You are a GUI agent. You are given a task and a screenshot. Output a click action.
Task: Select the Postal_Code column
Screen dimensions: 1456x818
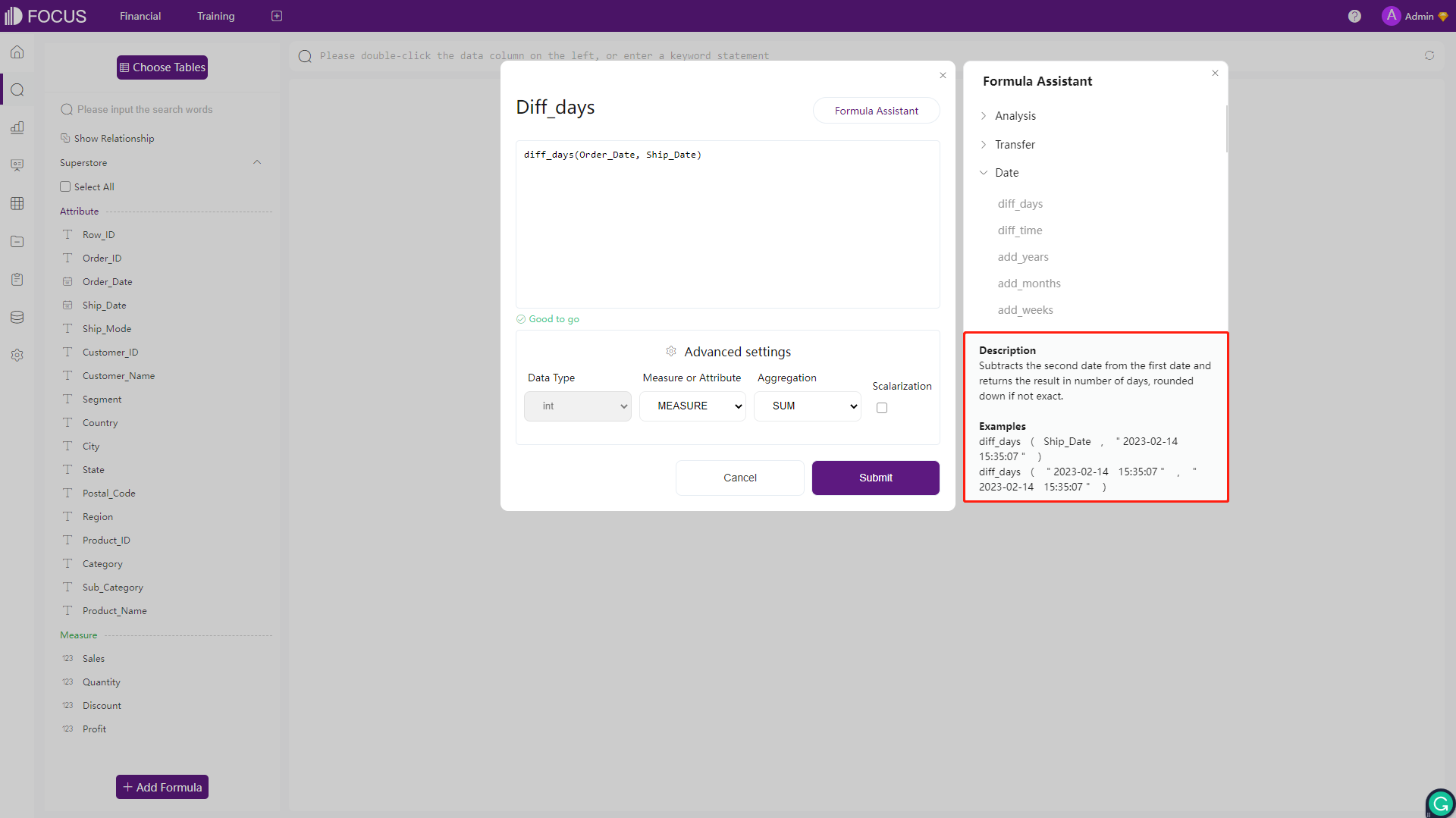(x=108, y=494)
